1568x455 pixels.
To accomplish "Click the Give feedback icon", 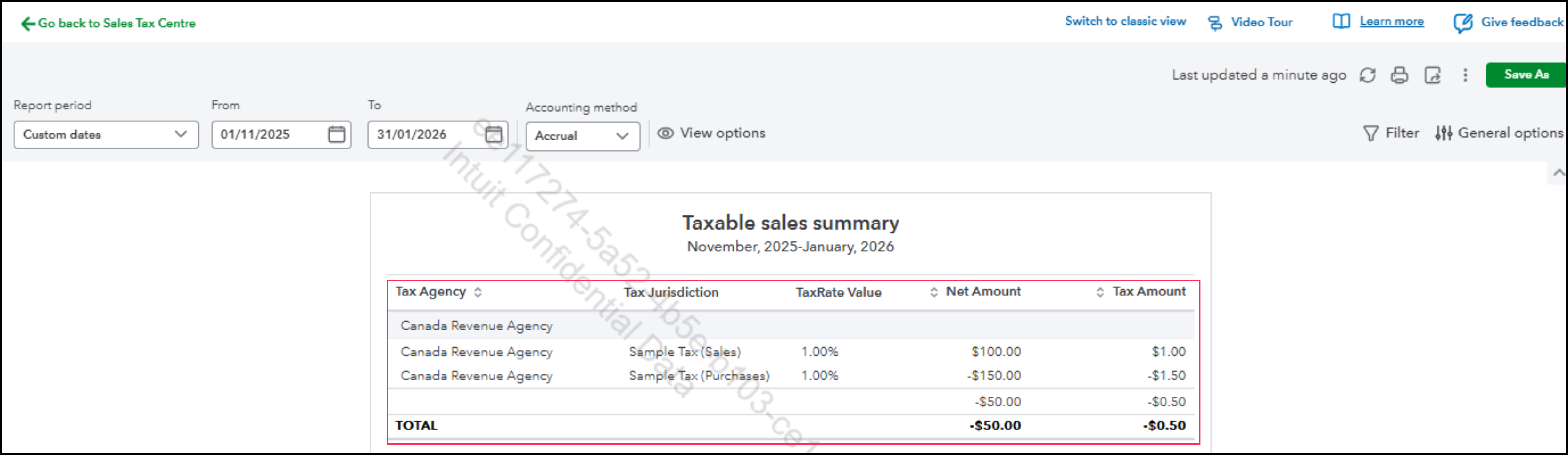I will click(x=1463, y=22).
